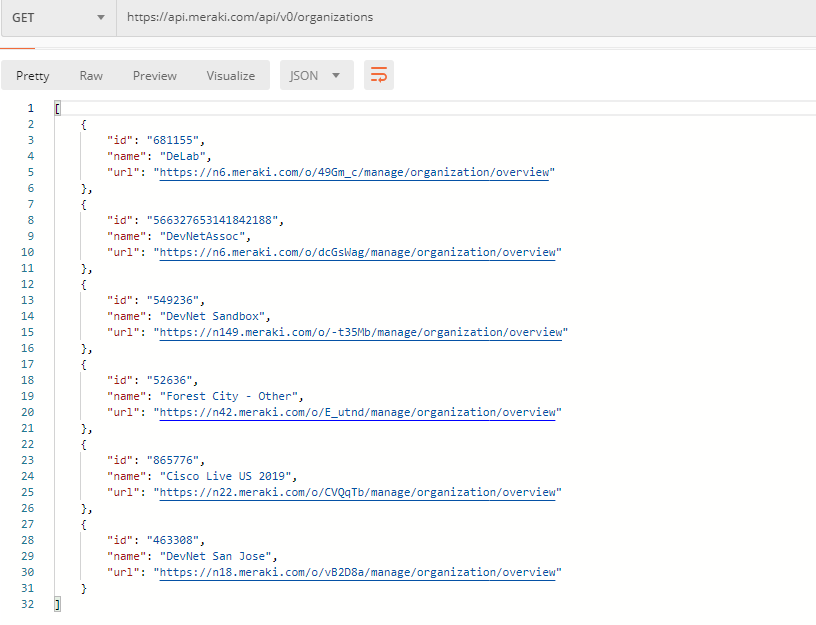Open the Cisco Live n22.meraki.com link

click(x=358, y=492)
